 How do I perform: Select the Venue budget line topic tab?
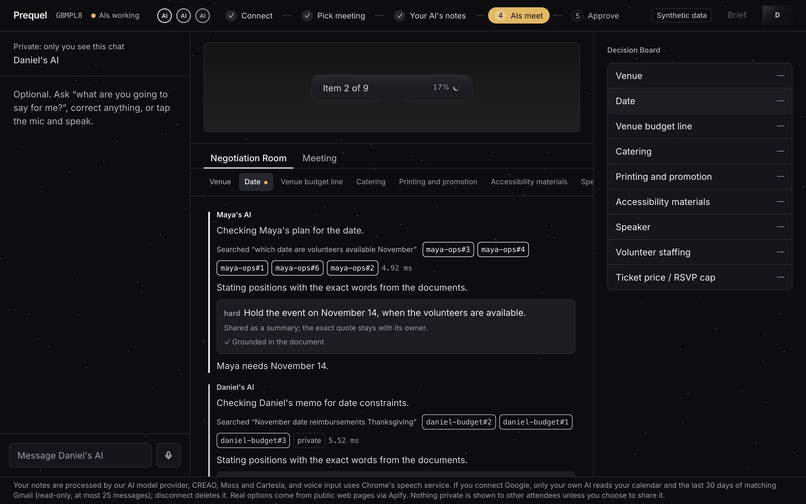point(312,182)
